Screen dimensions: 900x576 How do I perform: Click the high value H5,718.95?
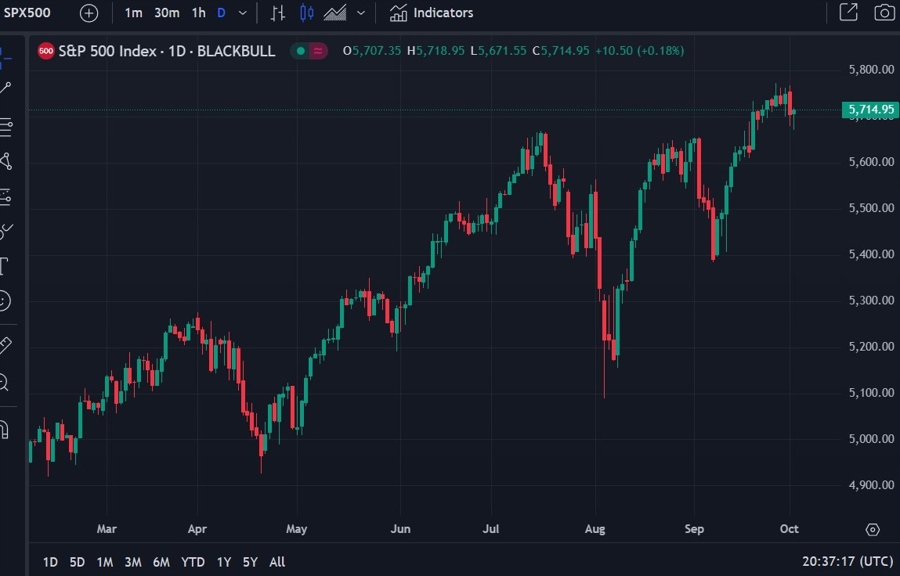[x=436, y=51]
